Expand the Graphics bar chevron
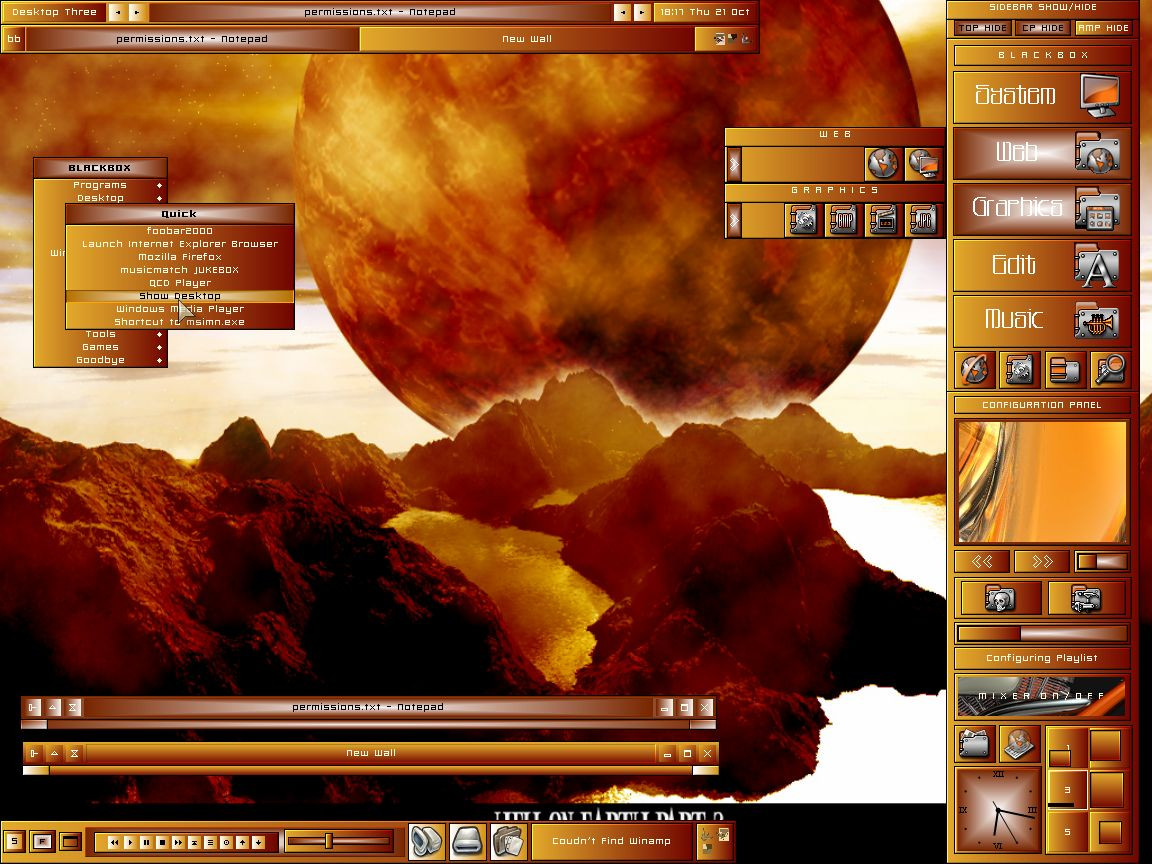1152x864 pixels. [x=733, y=220]
